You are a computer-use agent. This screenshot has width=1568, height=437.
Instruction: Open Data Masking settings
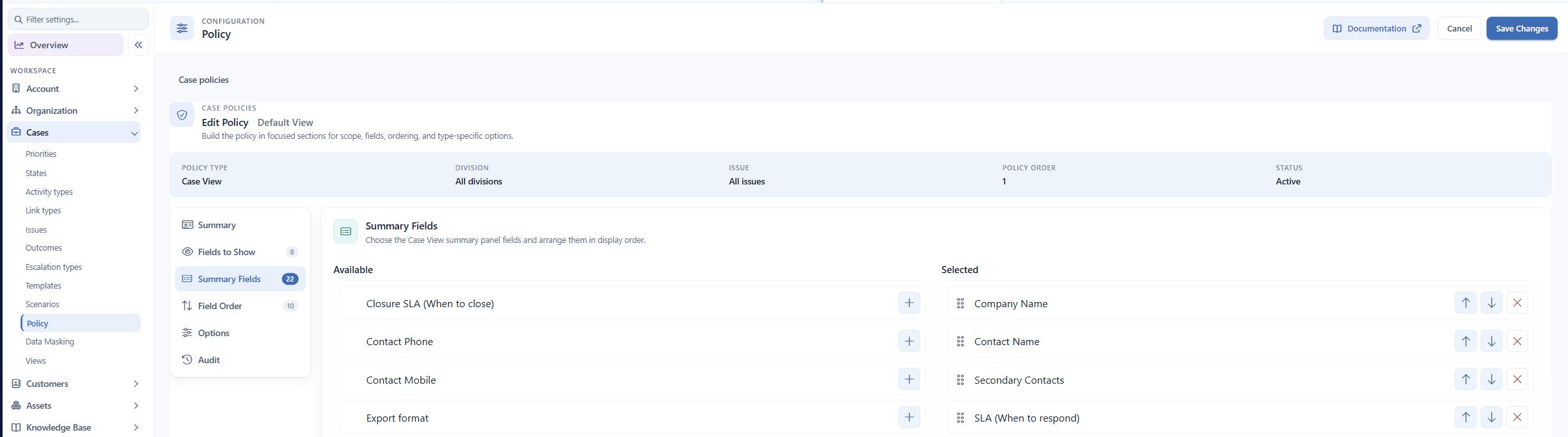coord(50,342)
